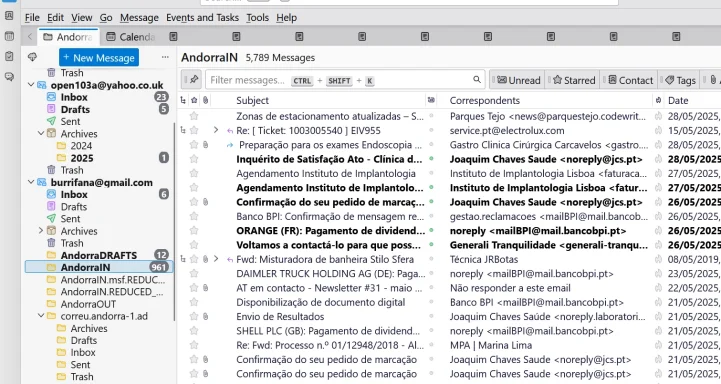
Task: Open the View menu
Action: coord(81,18)
